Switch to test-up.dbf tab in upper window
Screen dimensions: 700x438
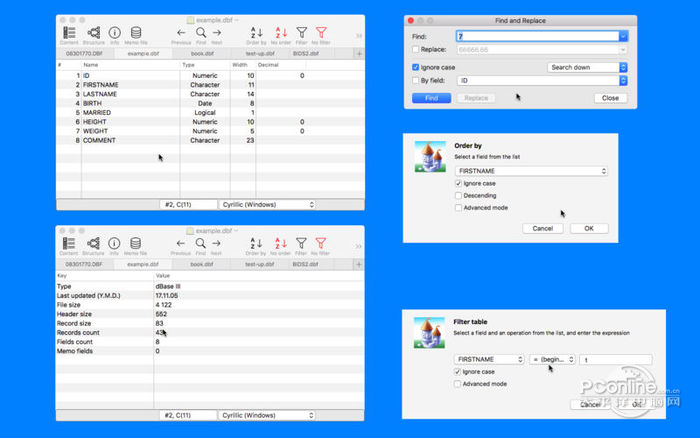pyautogui.click(x=260, y=54)
